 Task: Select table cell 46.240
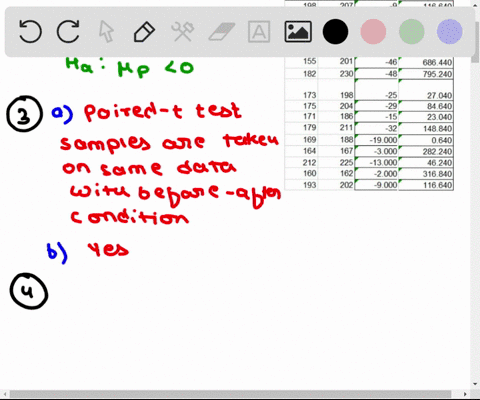click(426, 162)
